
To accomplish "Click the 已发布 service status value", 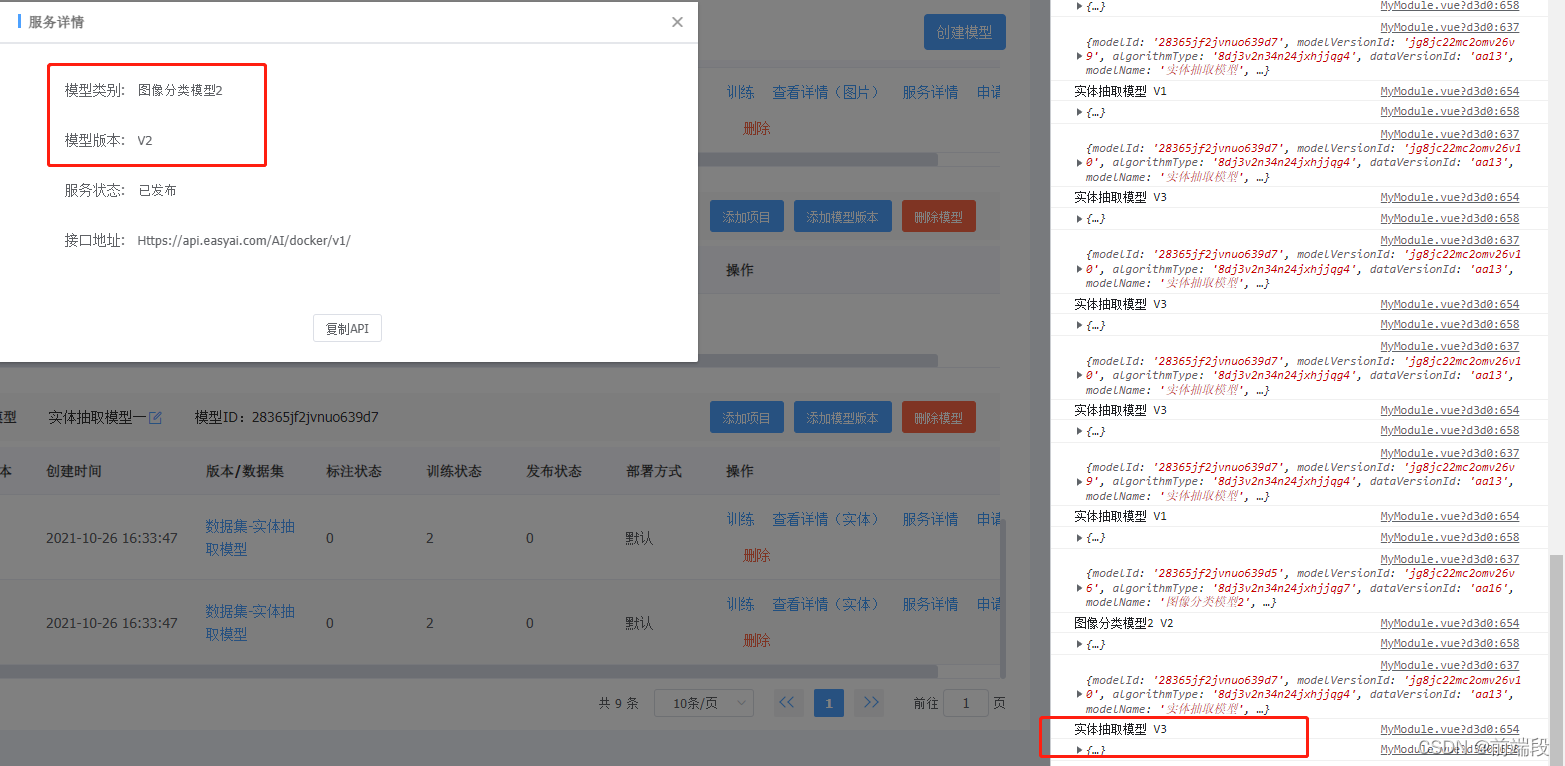I will (157, 190).
